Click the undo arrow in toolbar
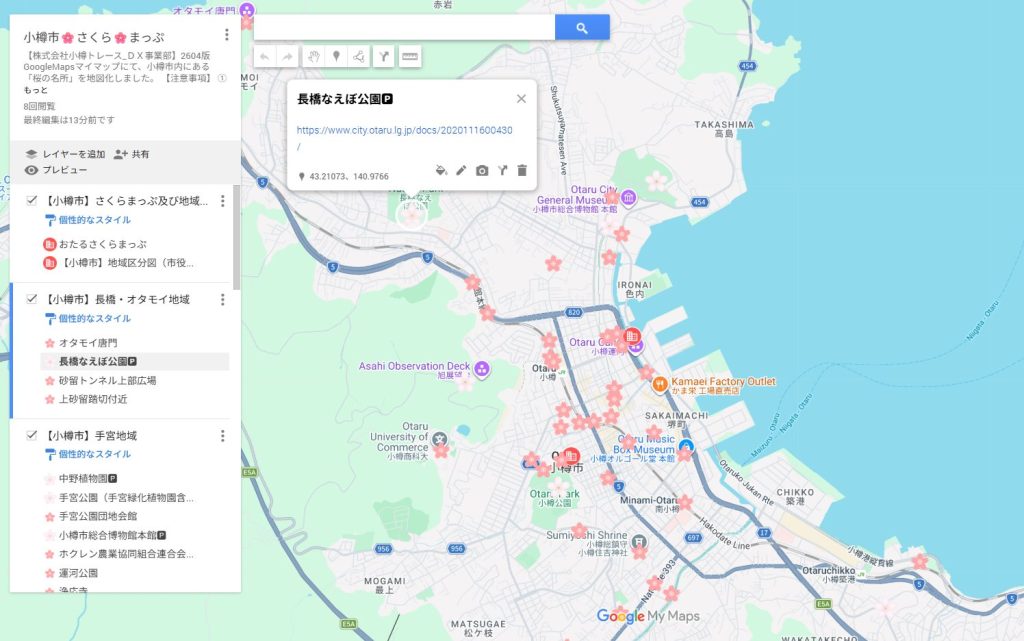 pos(264,57)
